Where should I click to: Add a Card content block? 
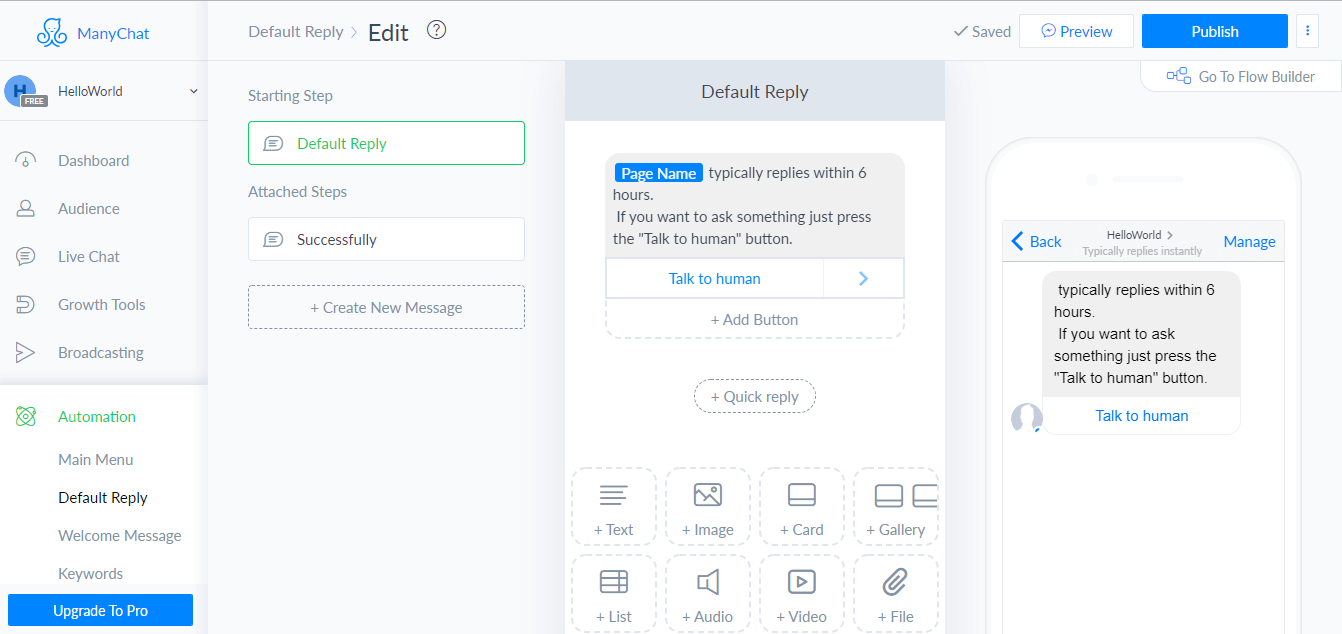coord(801,507)
